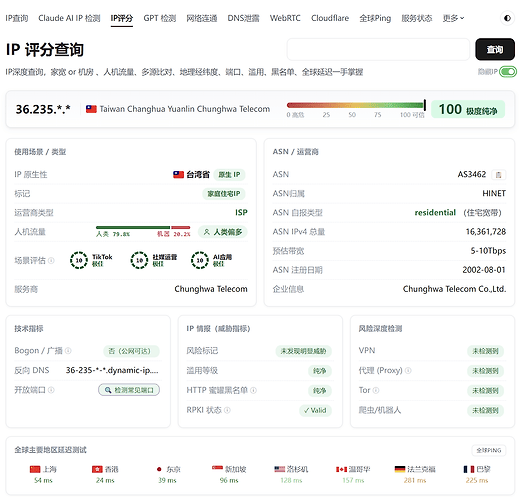This screenshot has width=519, height=500.
Task: Open the 服务状态 tab
Action: [417, 18]
